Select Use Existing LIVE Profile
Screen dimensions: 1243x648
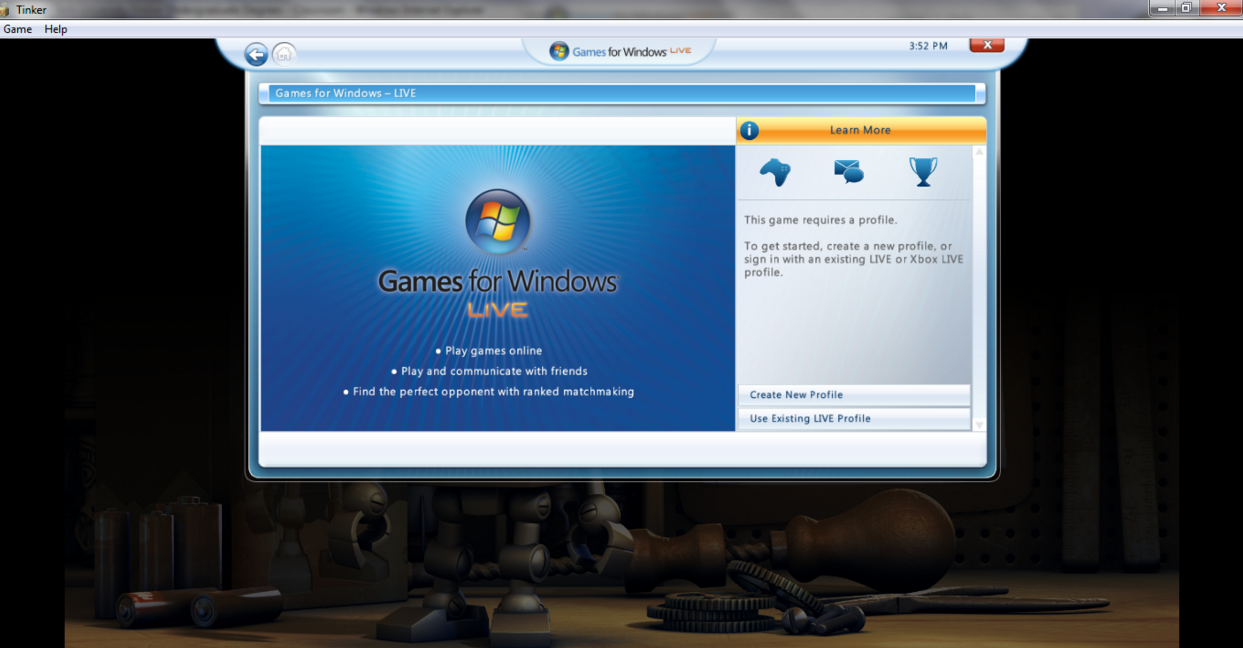pos(854,419)
